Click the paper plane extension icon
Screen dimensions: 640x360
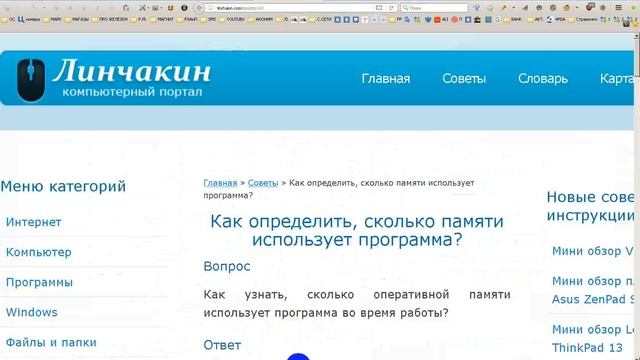[x=525, y=8]
